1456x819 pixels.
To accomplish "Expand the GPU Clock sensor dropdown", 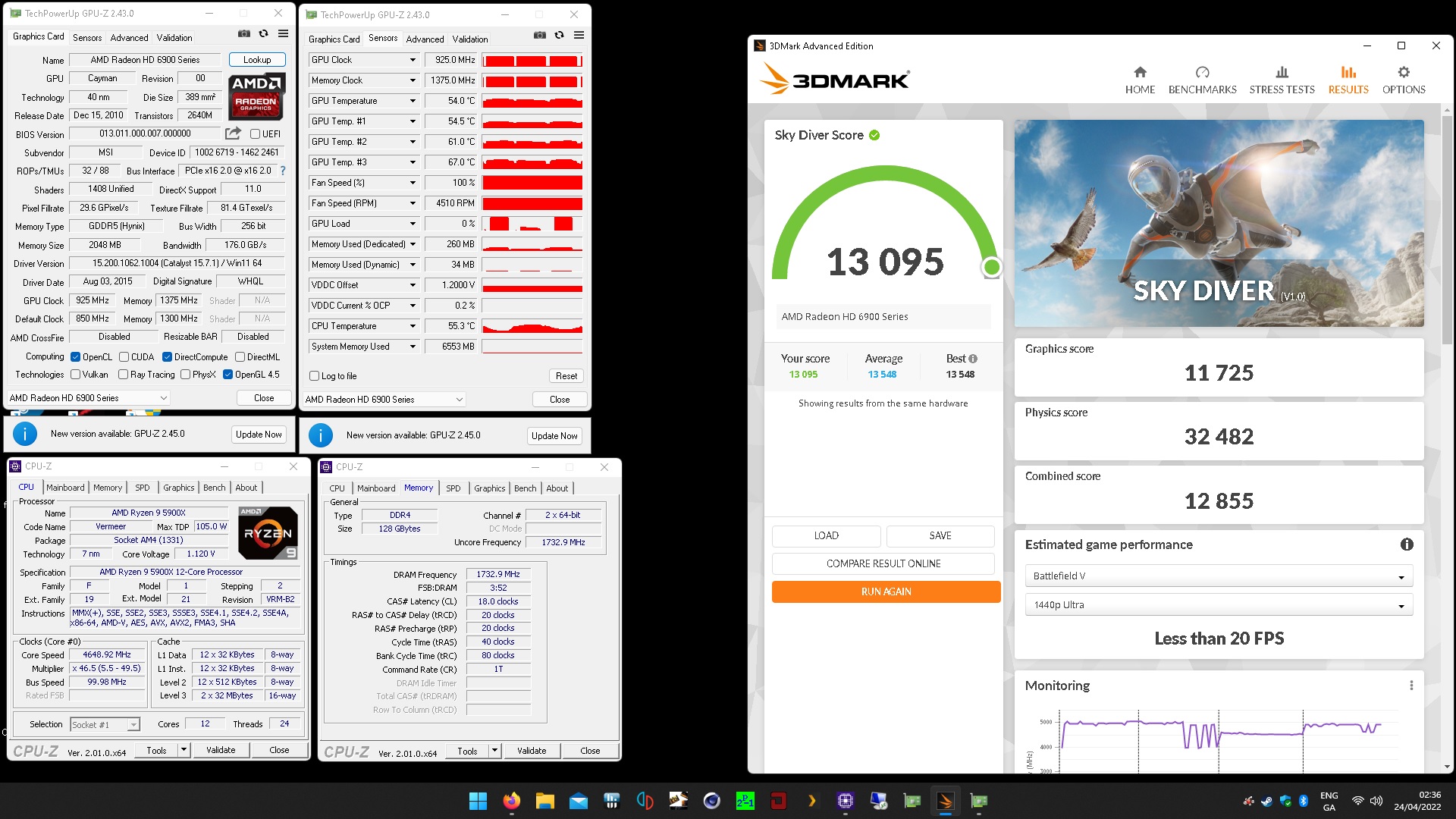I will click(x=413, y=60).
